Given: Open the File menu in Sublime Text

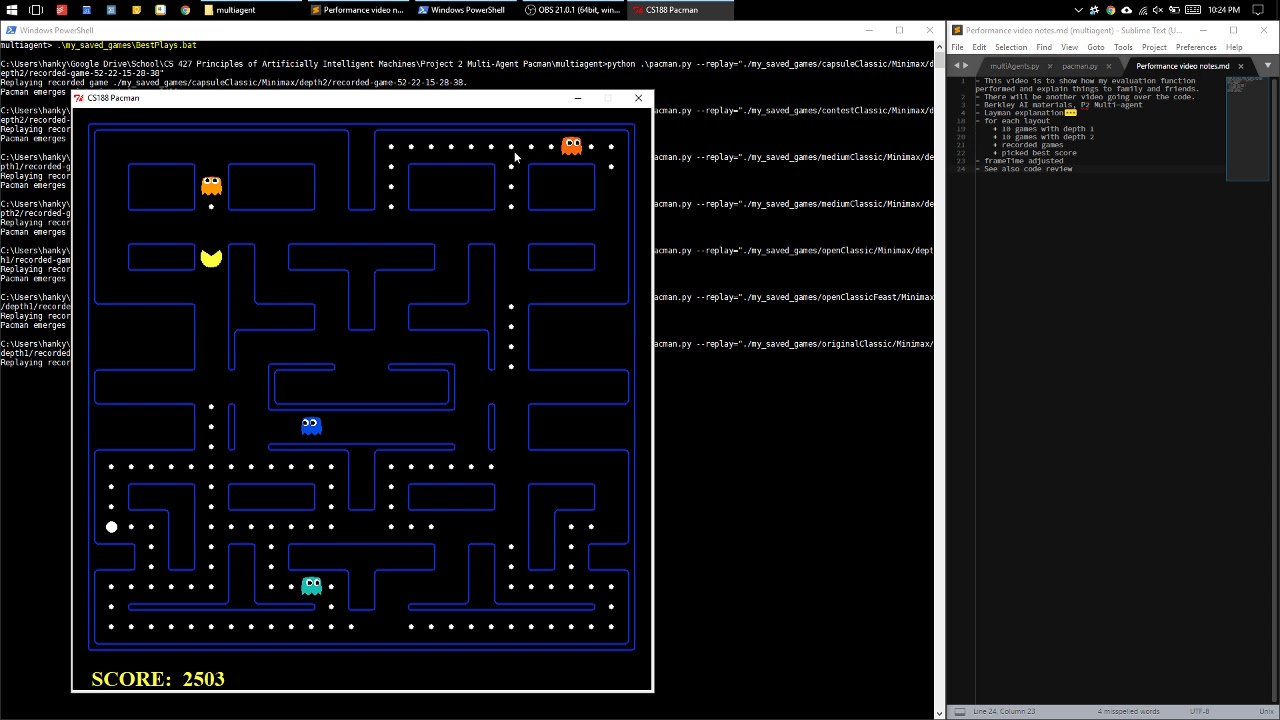Looking at the screenshot, I should tap(957, 47).
